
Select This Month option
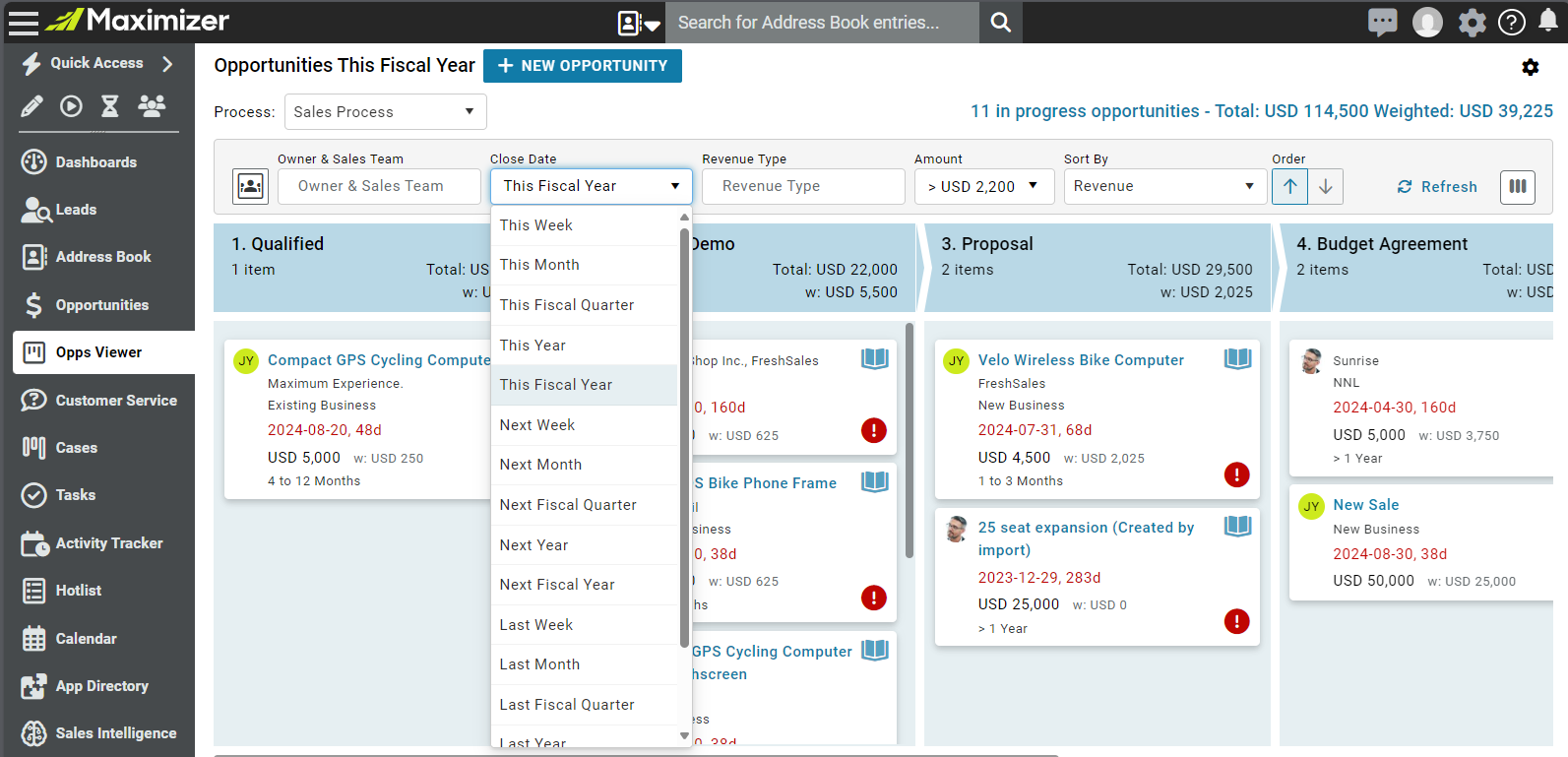(x=585, y=265)
